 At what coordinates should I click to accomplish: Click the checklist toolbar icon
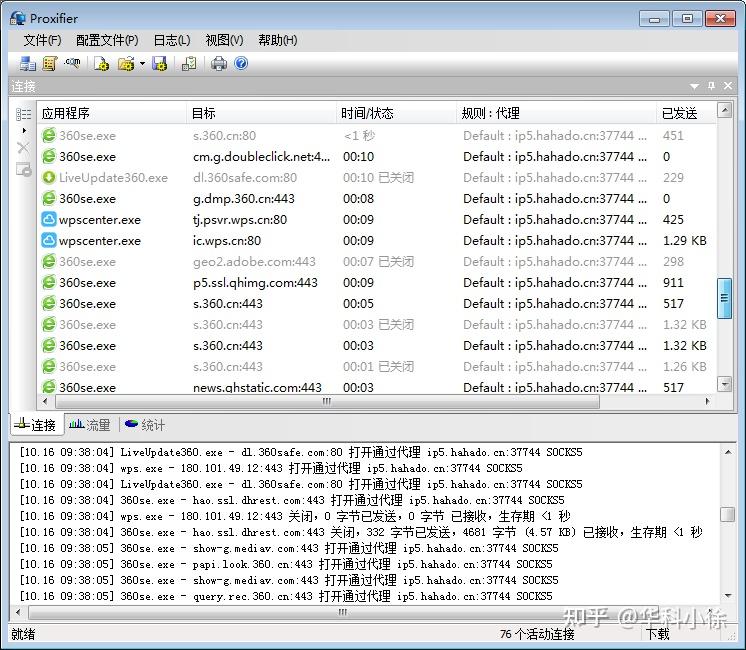point(189,63)
